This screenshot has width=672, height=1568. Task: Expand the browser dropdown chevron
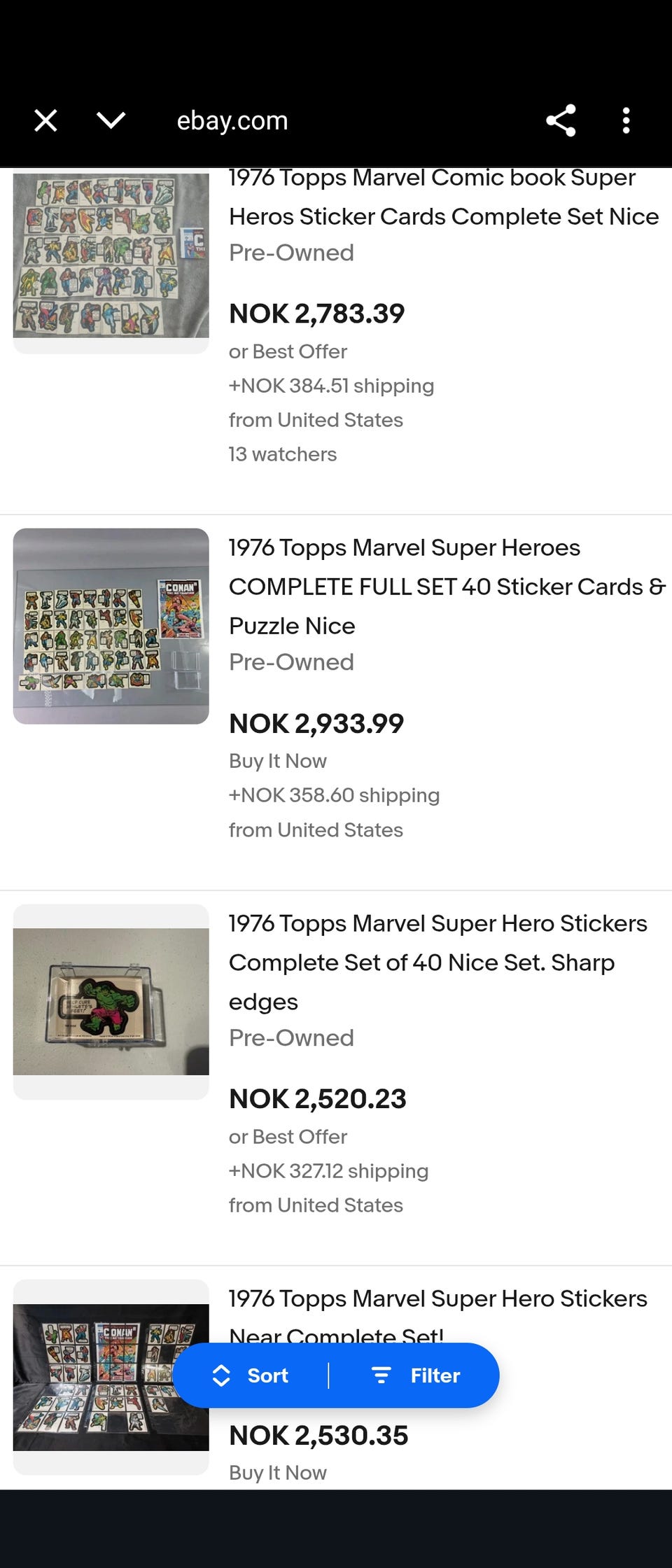(x=111, y=120)
